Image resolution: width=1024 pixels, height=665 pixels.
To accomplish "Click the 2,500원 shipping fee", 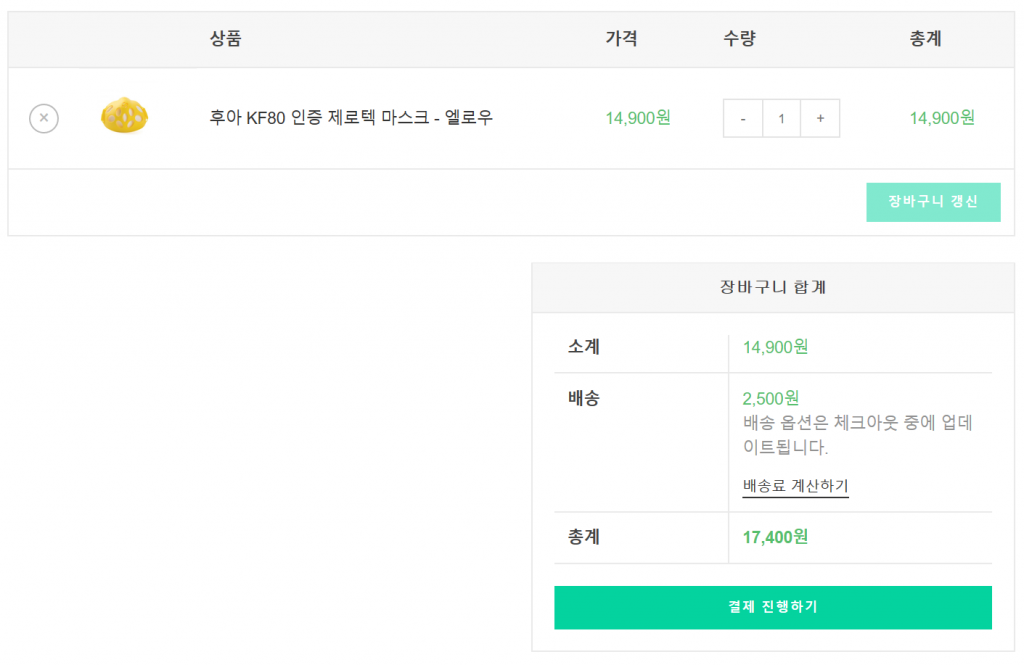I will click(x=771, y=398).
